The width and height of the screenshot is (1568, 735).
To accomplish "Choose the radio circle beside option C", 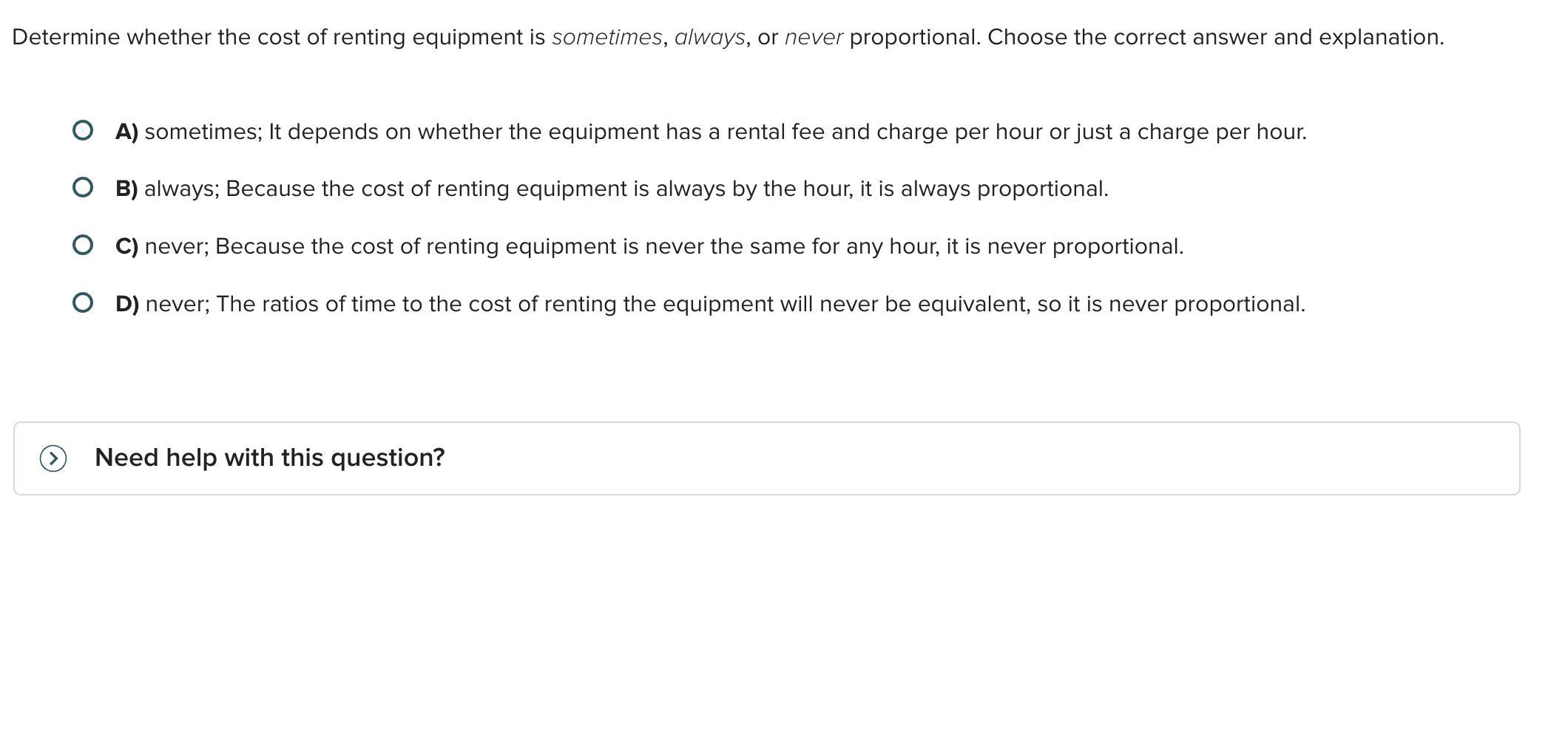I will [x=83, y=245].
